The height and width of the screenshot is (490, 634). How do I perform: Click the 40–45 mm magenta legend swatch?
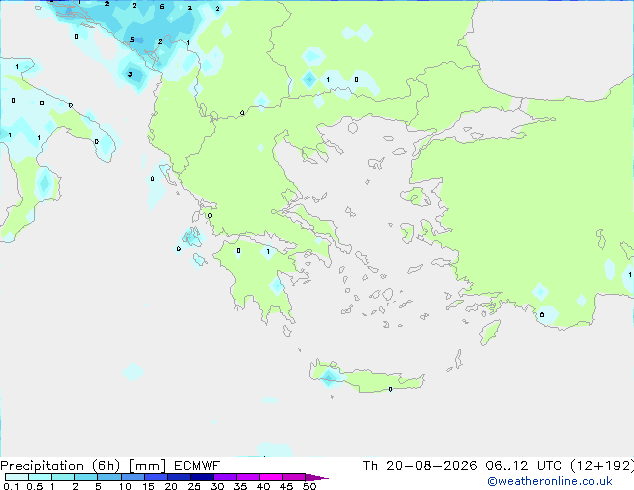[271, 477]
